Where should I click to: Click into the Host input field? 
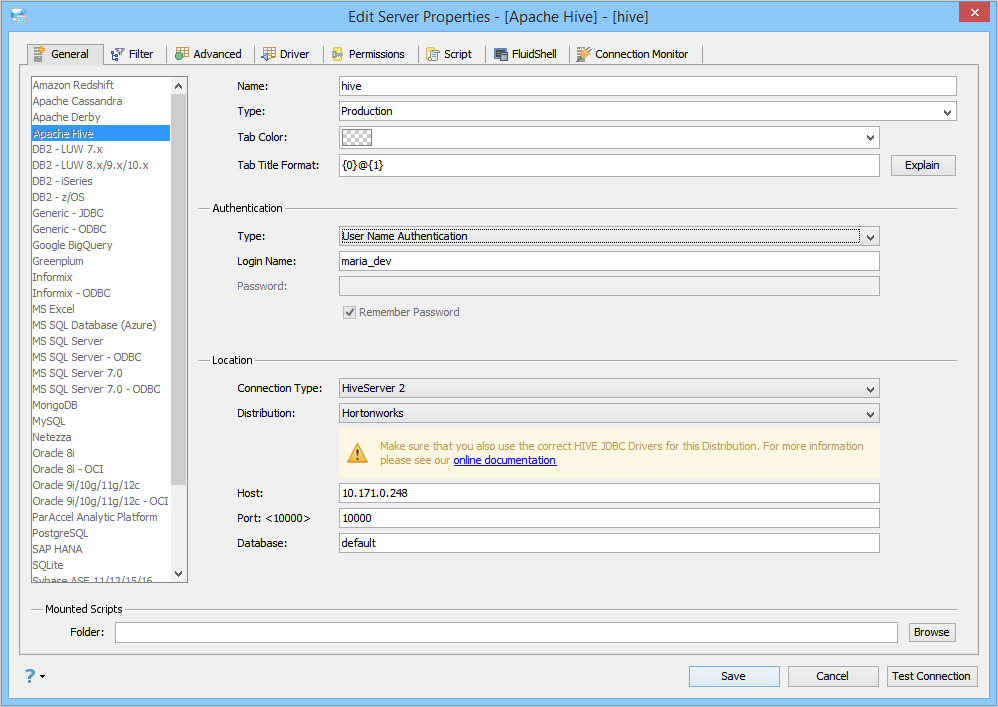[609, 493]
